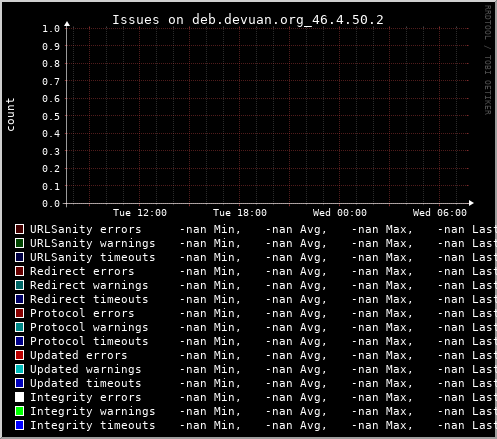Click the Protocol timeouts legend label
The height and width of the screenshot is (439, 497).
pos(89,341)
